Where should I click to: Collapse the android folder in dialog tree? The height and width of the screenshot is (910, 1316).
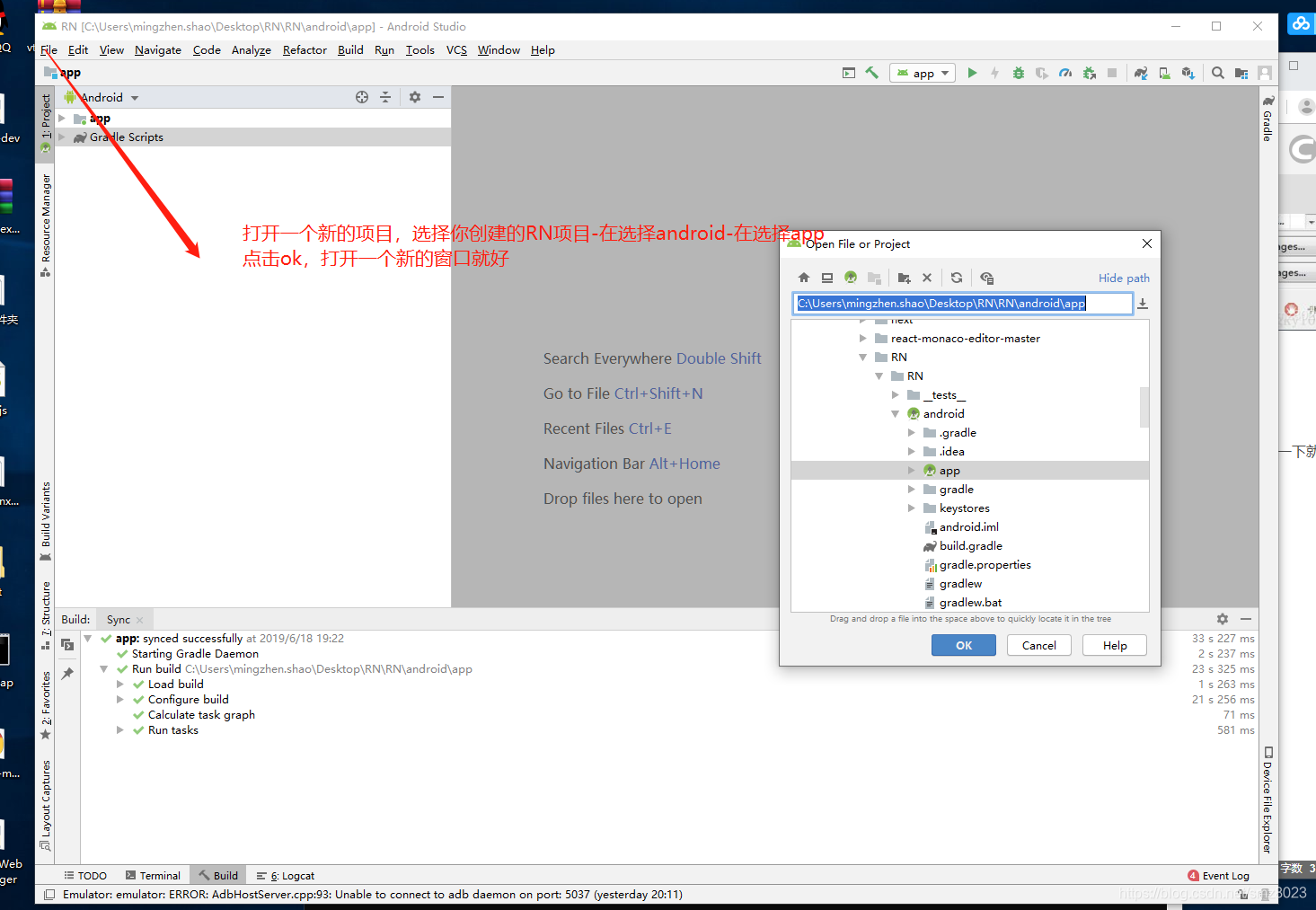[895, 414]
